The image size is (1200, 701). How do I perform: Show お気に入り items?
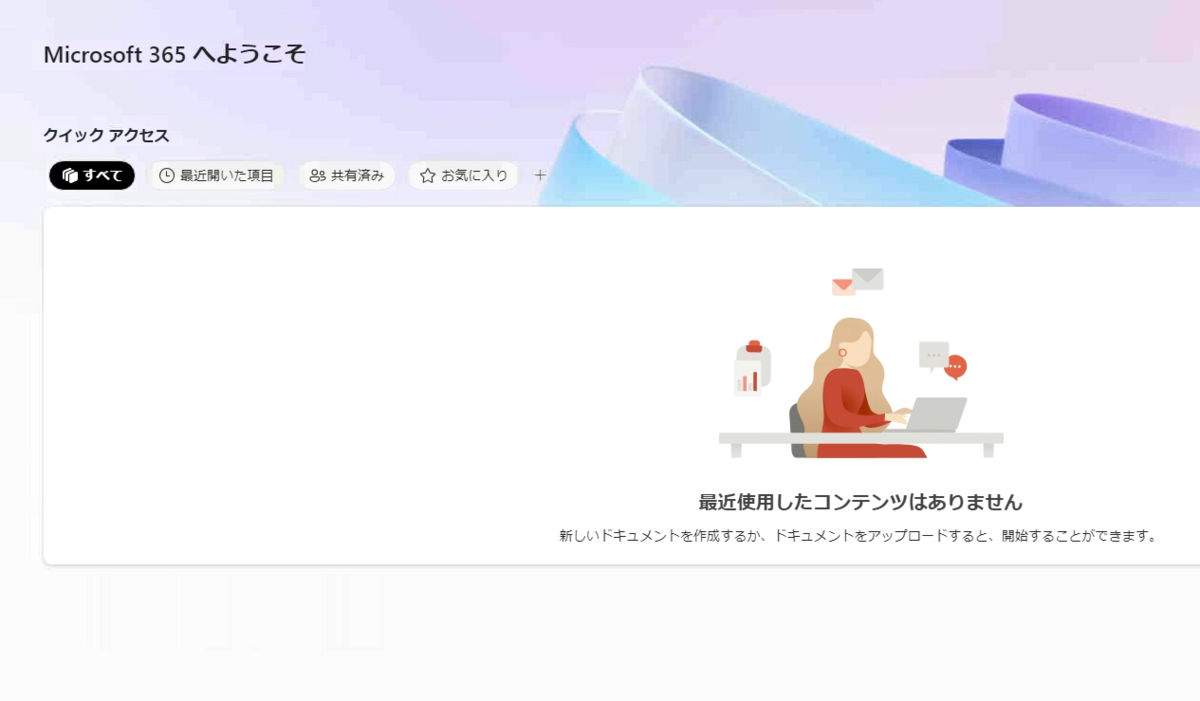tap(464, 175)
